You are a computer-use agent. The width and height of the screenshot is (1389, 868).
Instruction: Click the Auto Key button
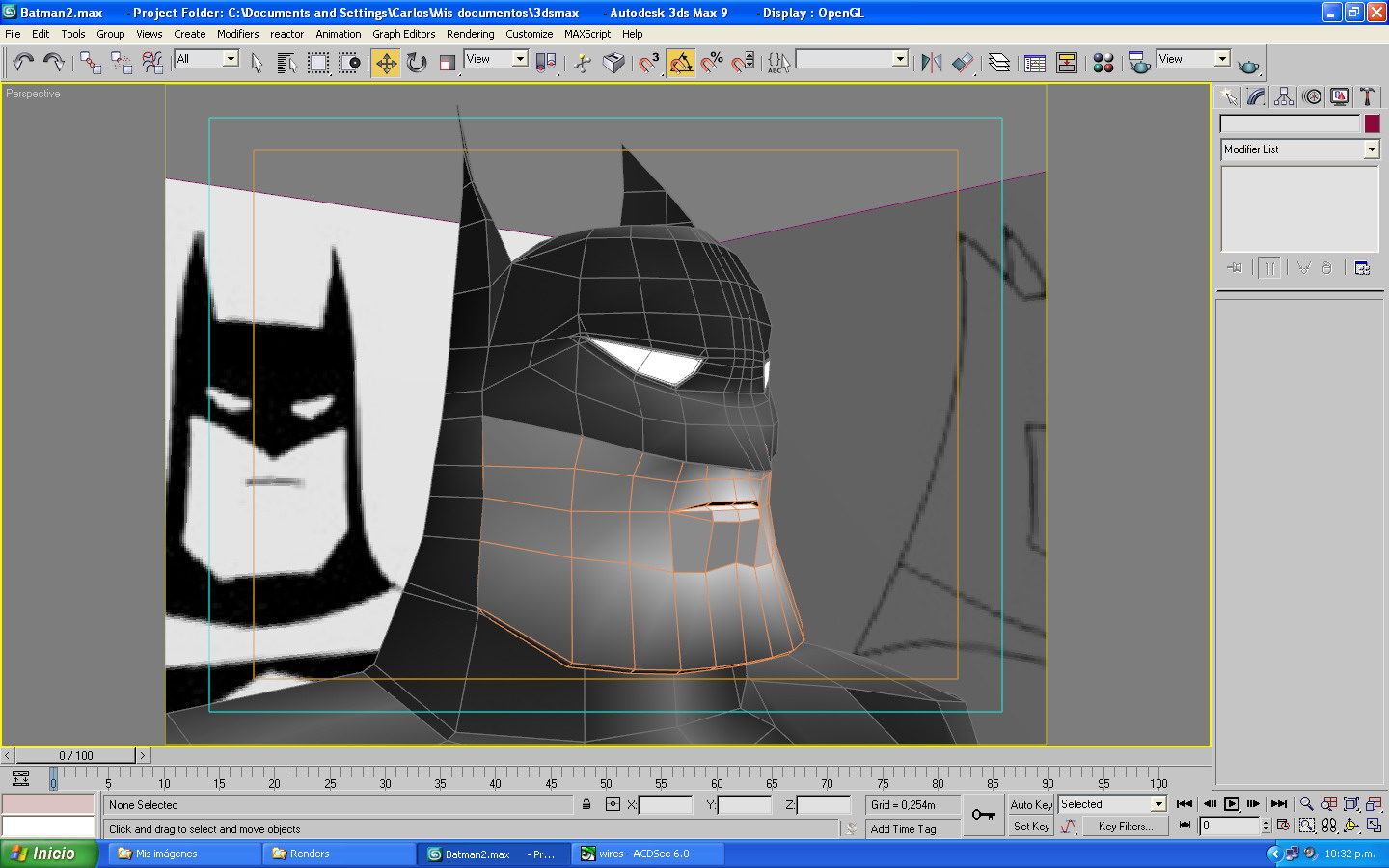(x=1030, y=804)
